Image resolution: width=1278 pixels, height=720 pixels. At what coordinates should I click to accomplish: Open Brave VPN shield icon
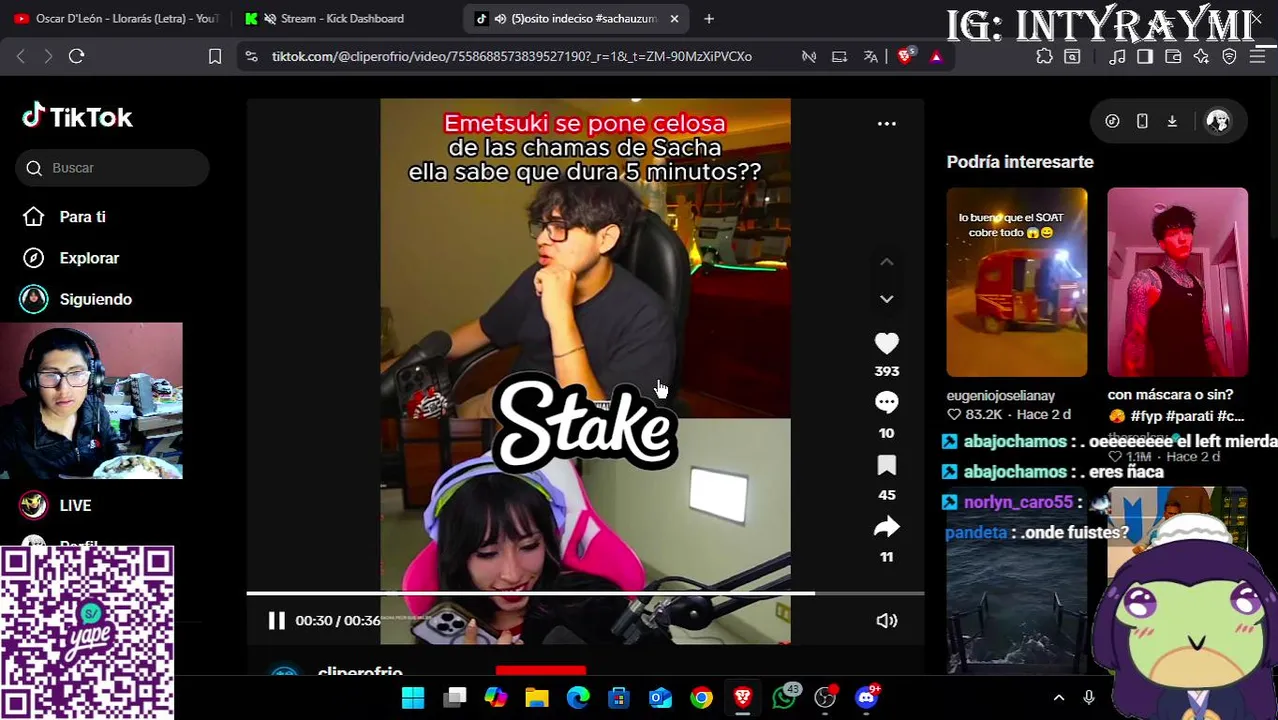click(x=1229, y=57)
